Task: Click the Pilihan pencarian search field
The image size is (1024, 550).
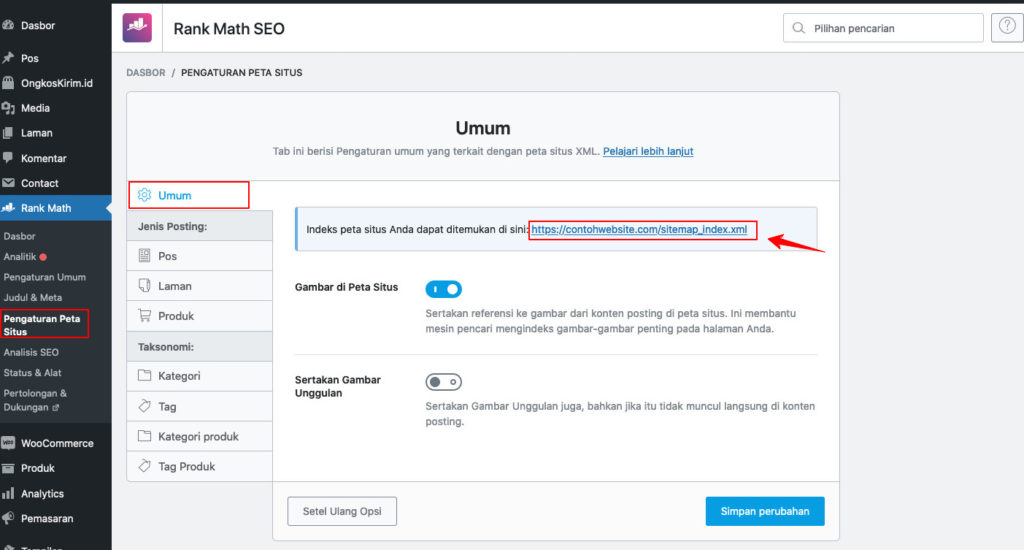Action: click(x=883, y=28)
